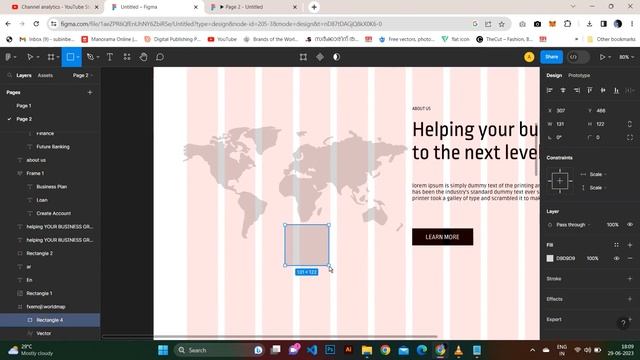
Task: Open Move tool dropdown arrow
Action: tap(38, 57)
